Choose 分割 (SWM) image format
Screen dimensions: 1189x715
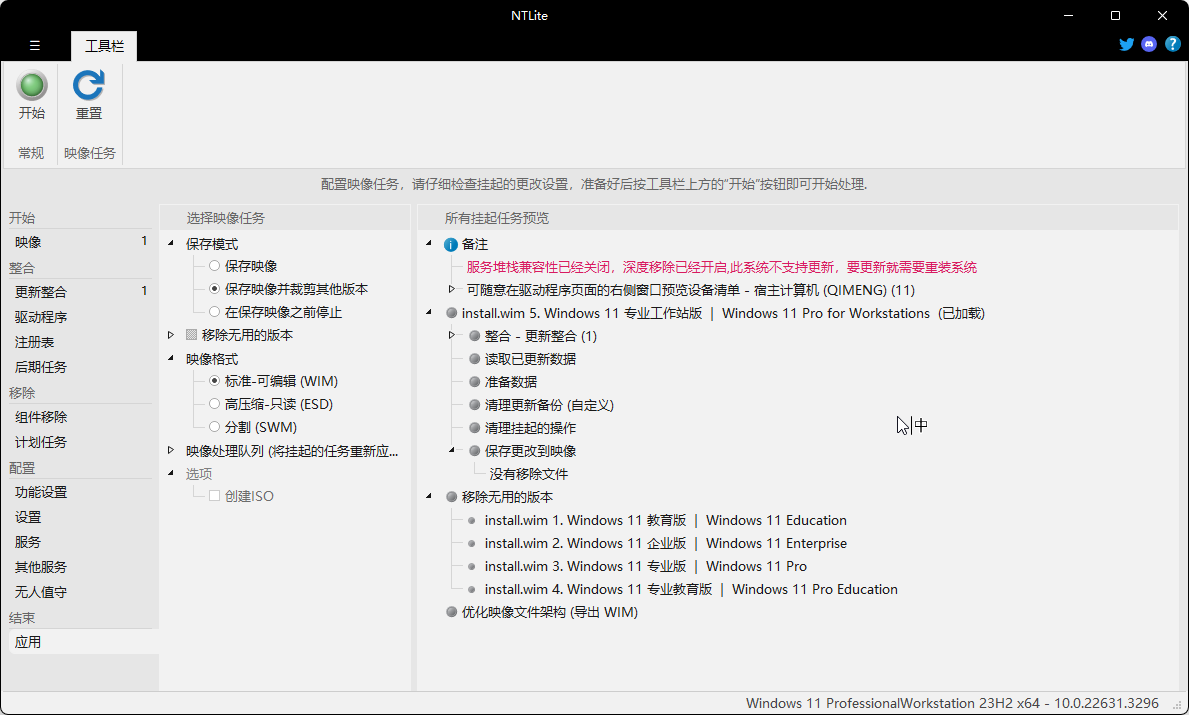point(215,427)
